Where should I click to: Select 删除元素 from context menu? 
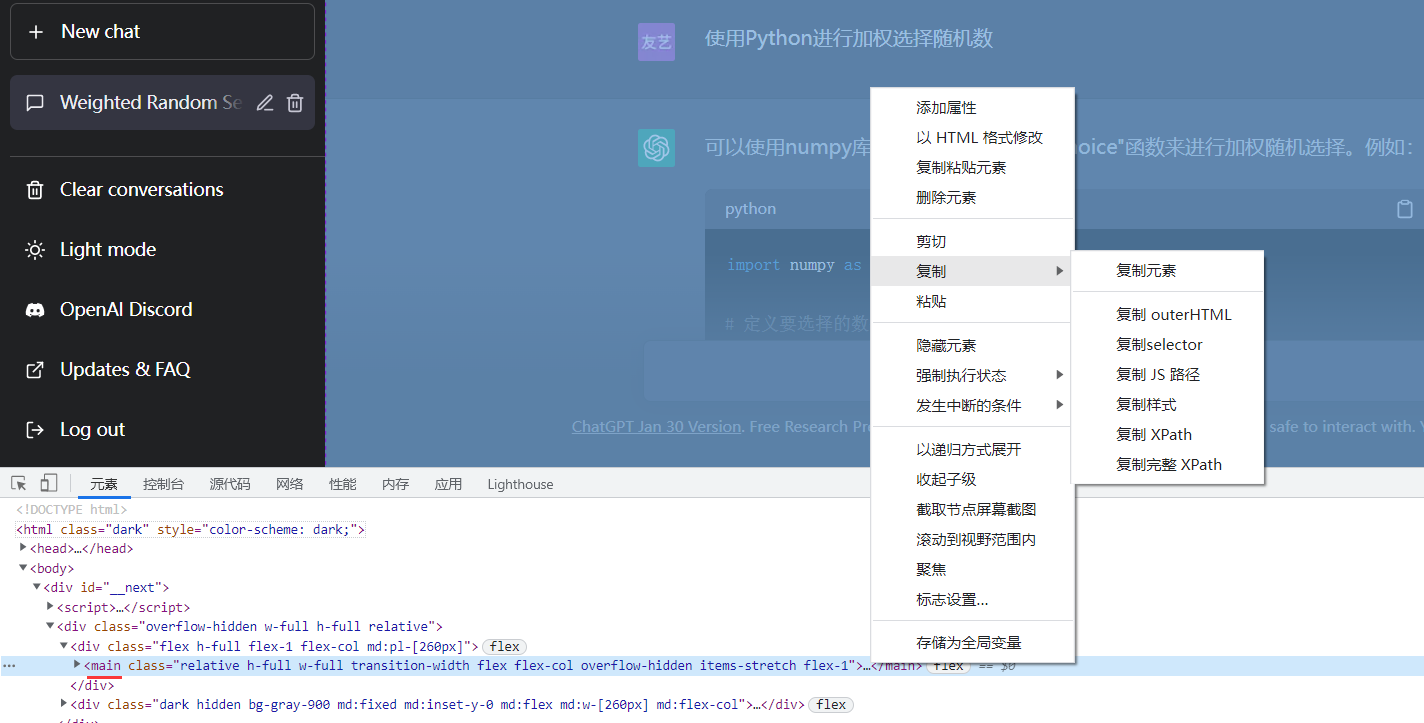[973, 198]
